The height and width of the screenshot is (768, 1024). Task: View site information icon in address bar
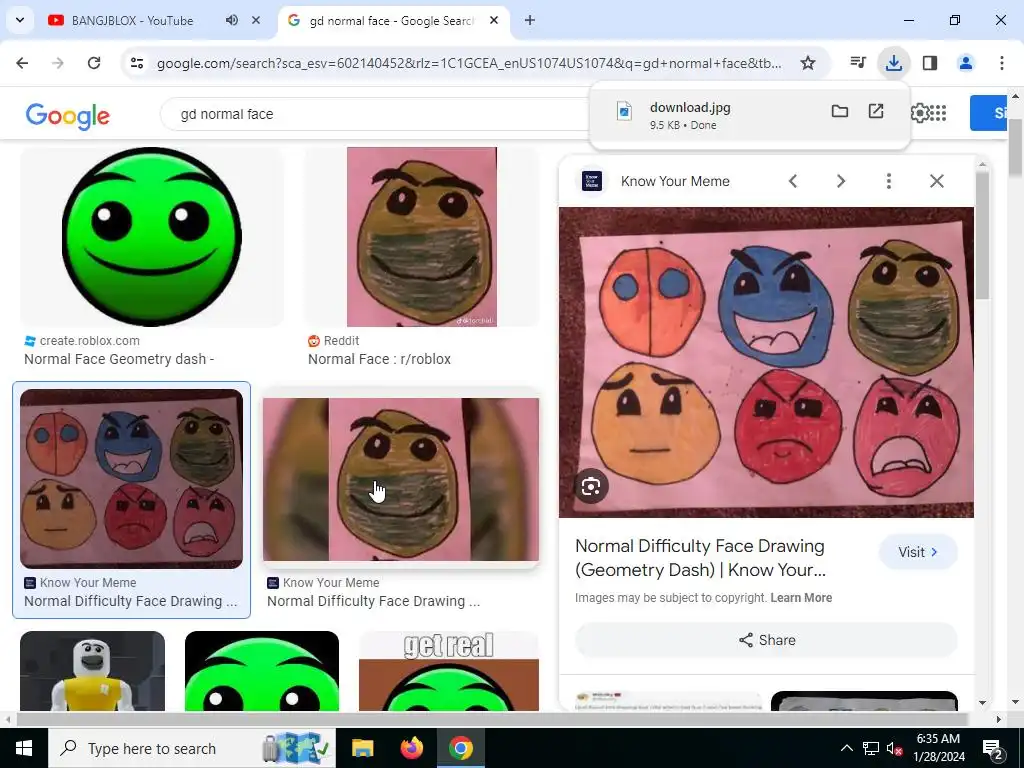click(137, 63)
